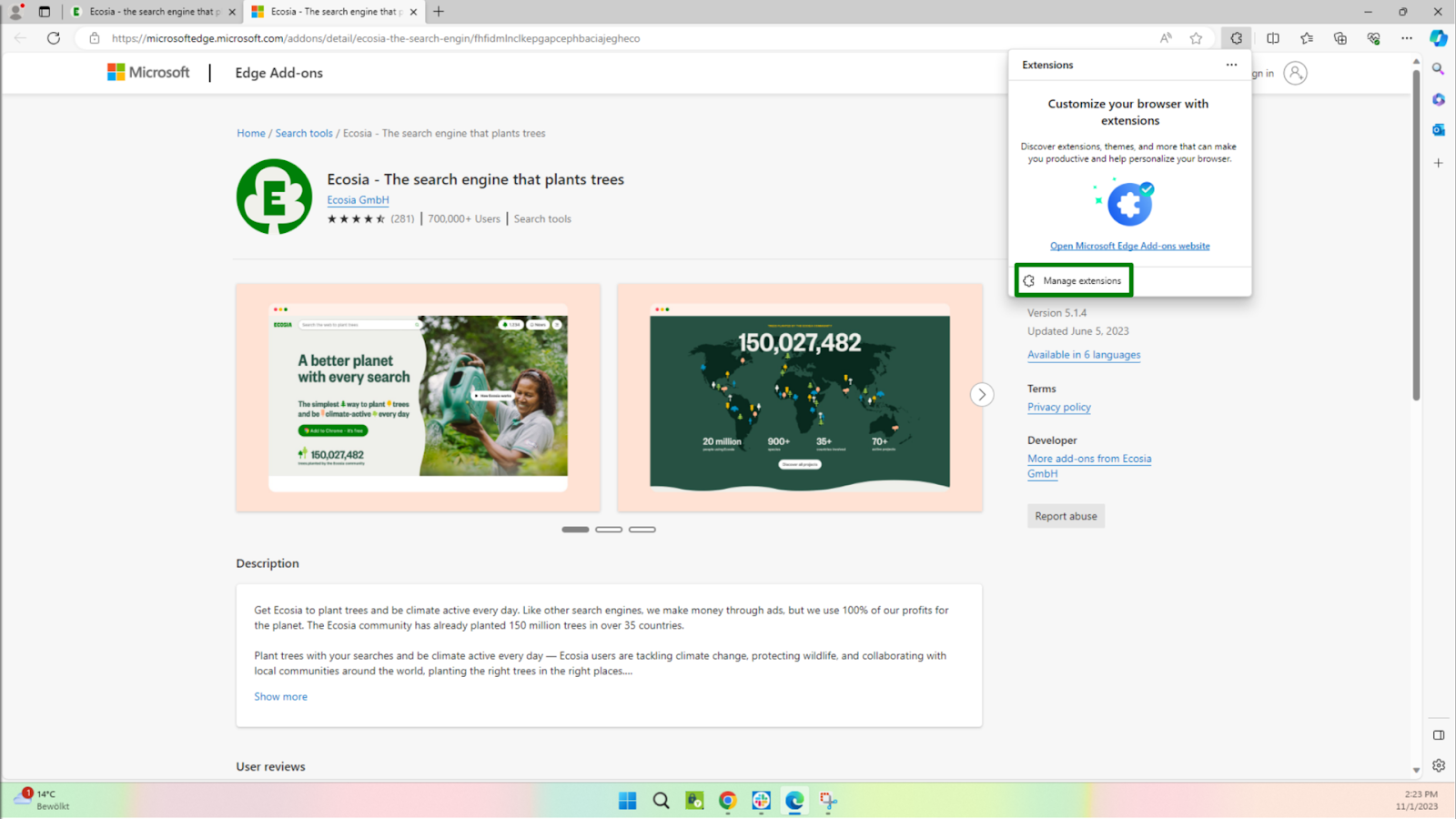This screenshot has width=1456, height=819.
Task: Add page to favorites star icon
Action: [1196, 38]
